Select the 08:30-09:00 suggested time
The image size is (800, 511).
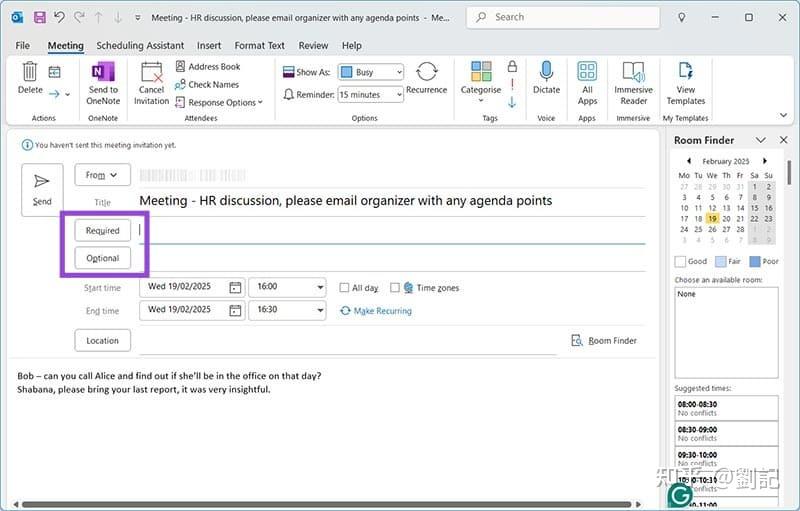coord(726,433)
